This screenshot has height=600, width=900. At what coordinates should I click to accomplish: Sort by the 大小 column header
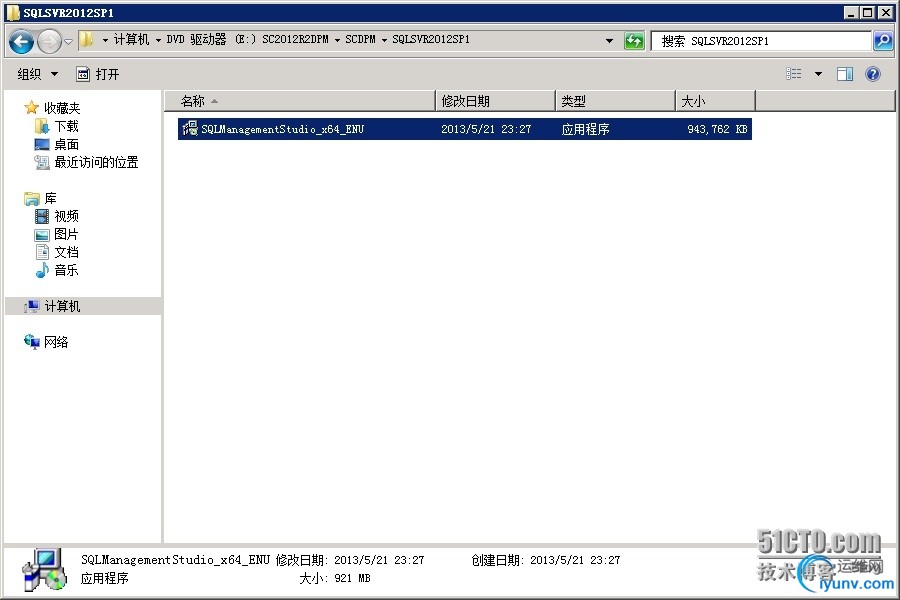715,101
